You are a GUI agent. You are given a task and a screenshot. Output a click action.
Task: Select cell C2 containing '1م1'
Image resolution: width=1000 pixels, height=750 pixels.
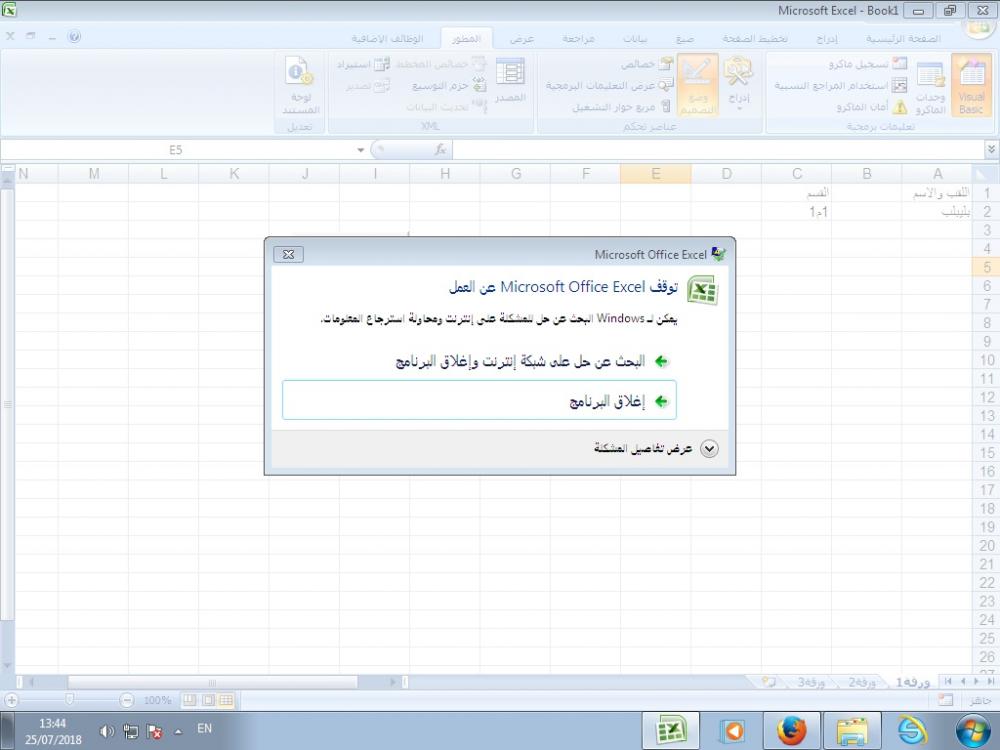click(x=797, y=211)
